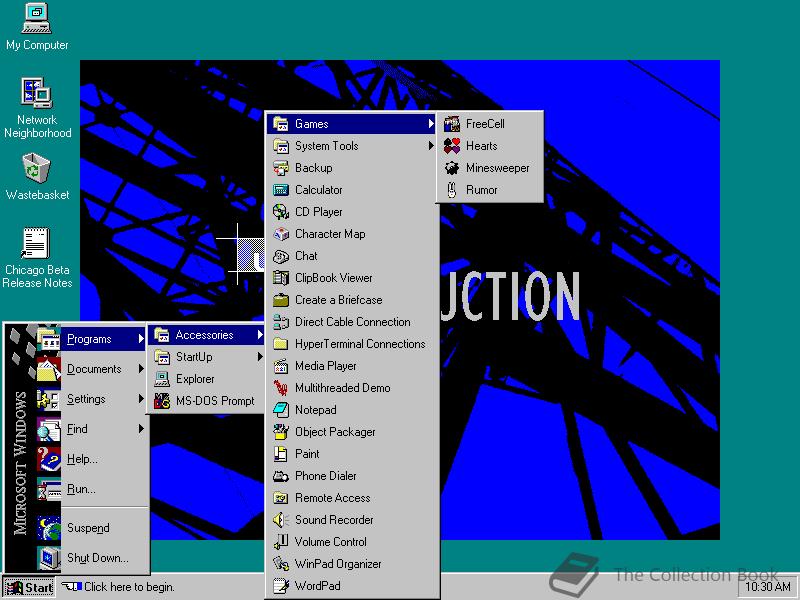Image resolution: width=800 pixels, height=600 pixels.
Task: Click the Start button on taskbar
Action: [x=29, y=587]
